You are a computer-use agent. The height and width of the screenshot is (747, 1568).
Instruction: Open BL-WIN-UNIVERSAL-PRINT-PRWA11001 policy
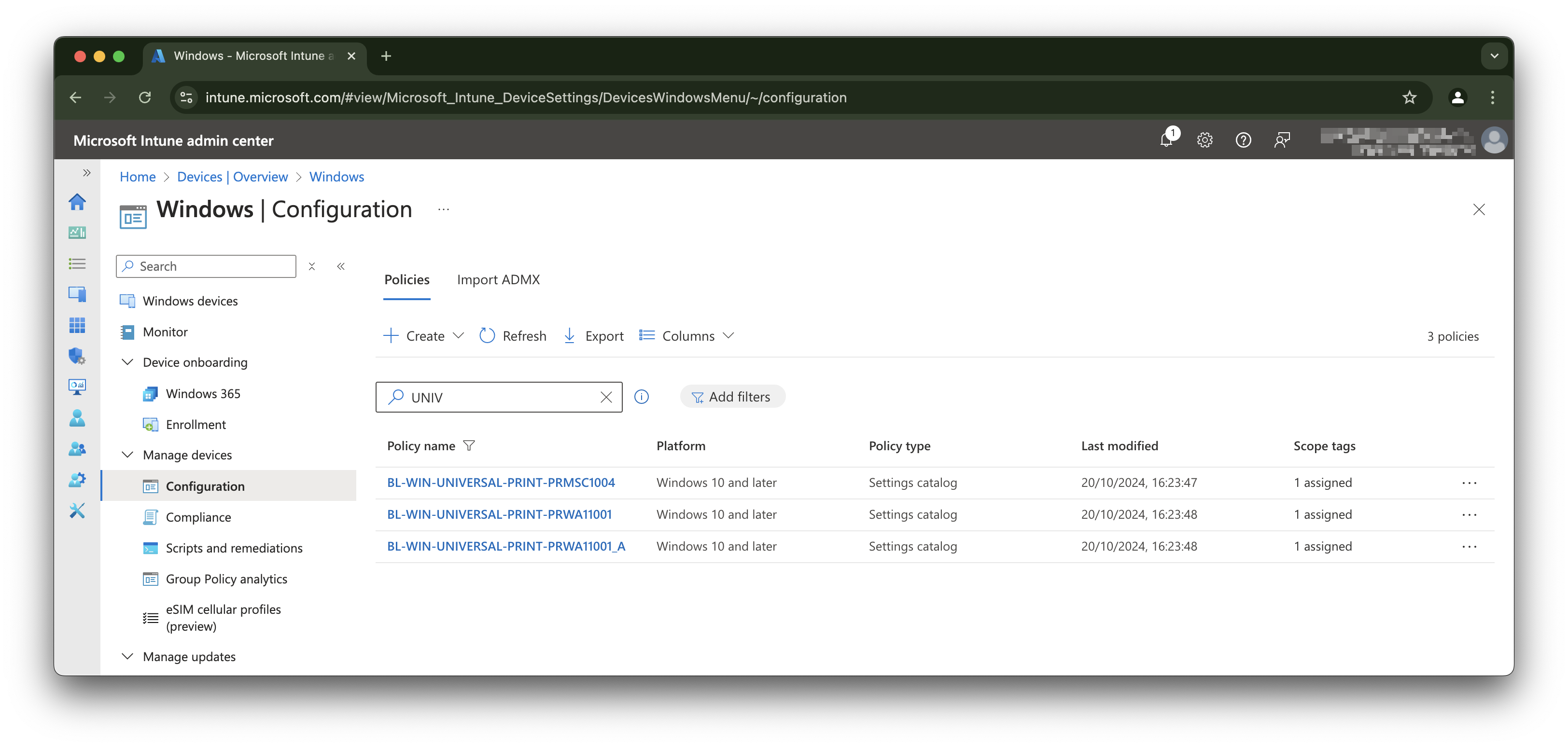[499, 514]
